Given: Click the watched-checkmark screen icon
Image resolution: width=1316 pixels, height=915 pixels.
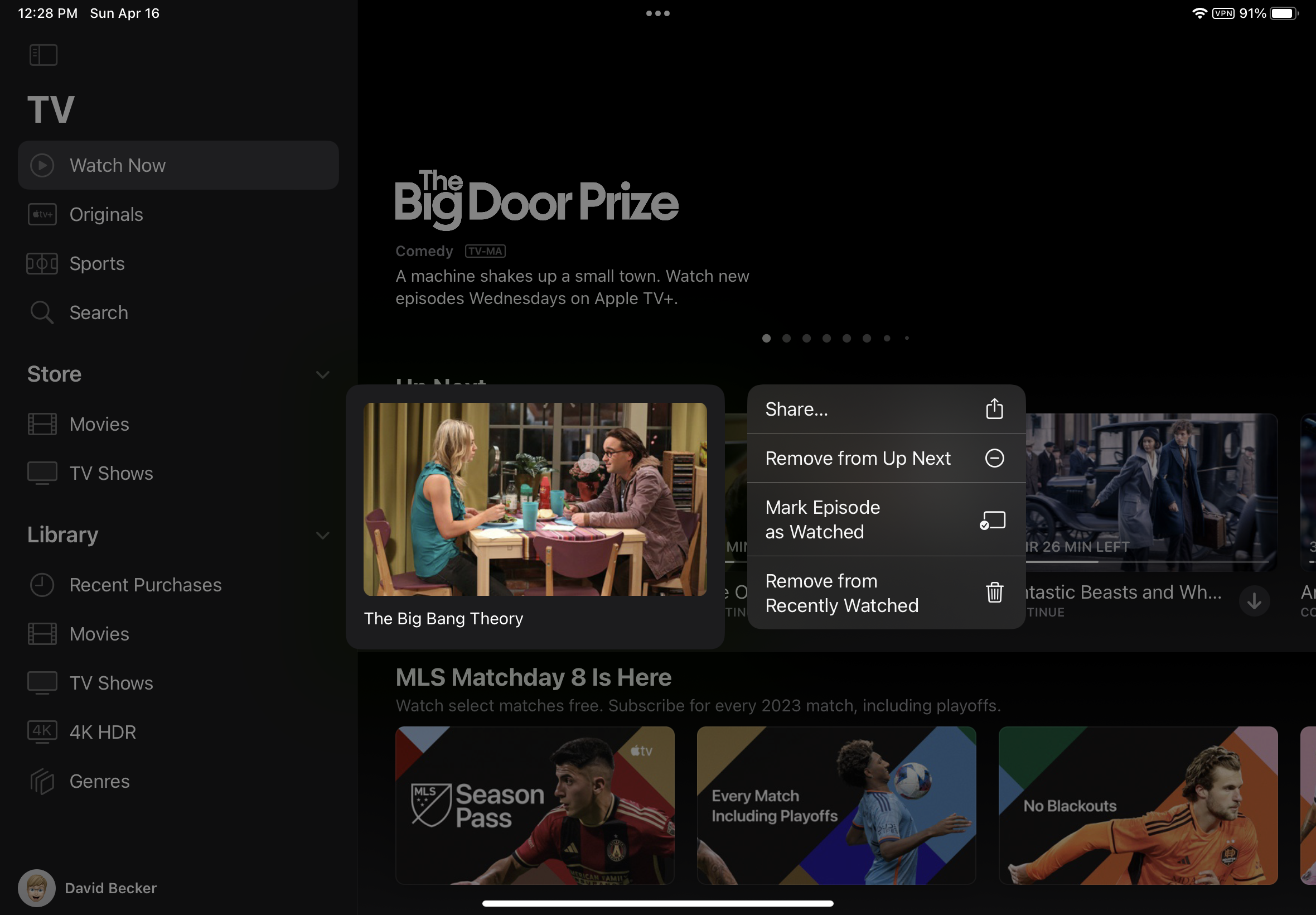Looking at the screenshot, I should click(x=993, y=521).
